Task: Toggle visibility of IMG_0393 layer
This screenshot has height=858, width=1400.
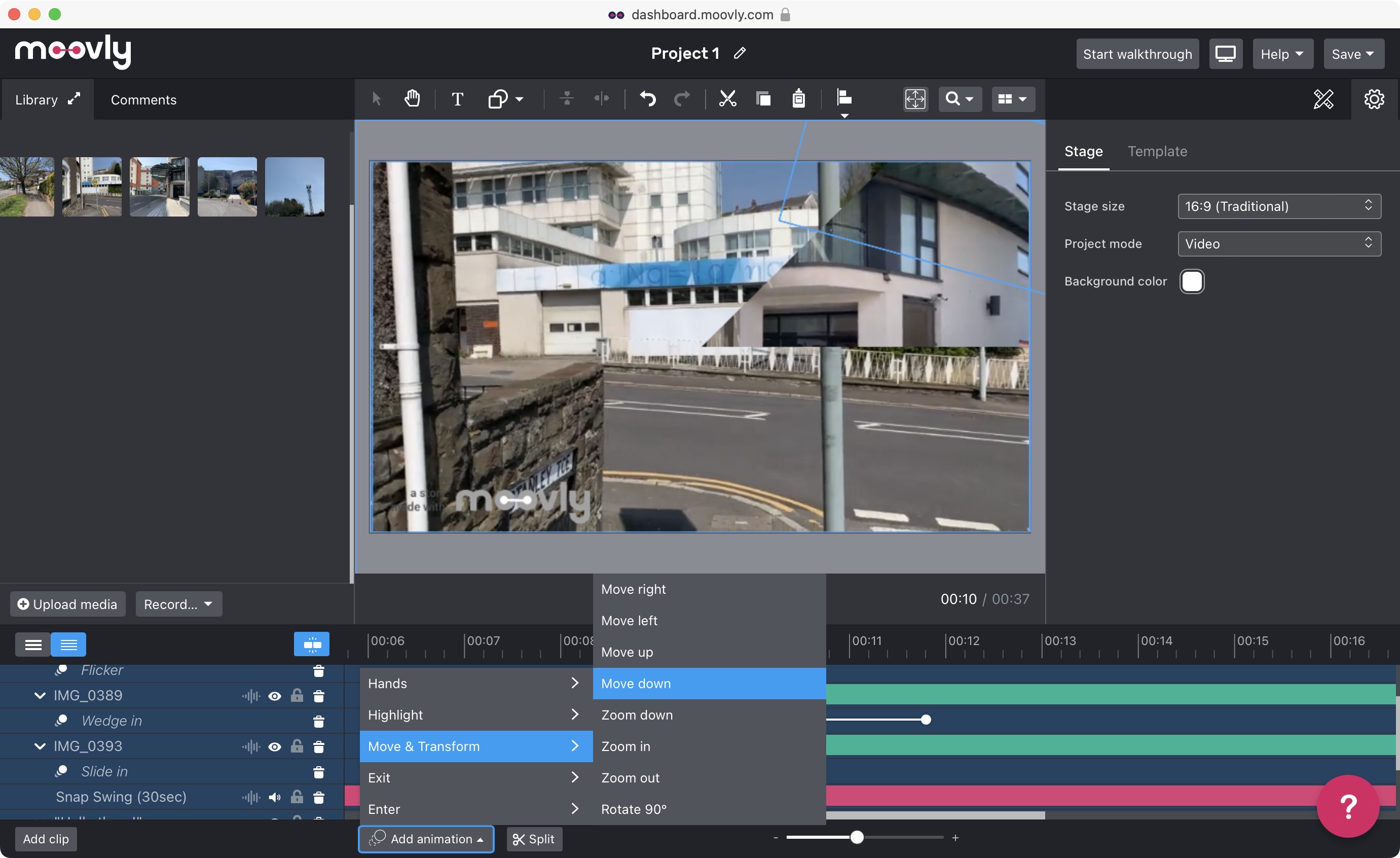Action: (276, 746)
